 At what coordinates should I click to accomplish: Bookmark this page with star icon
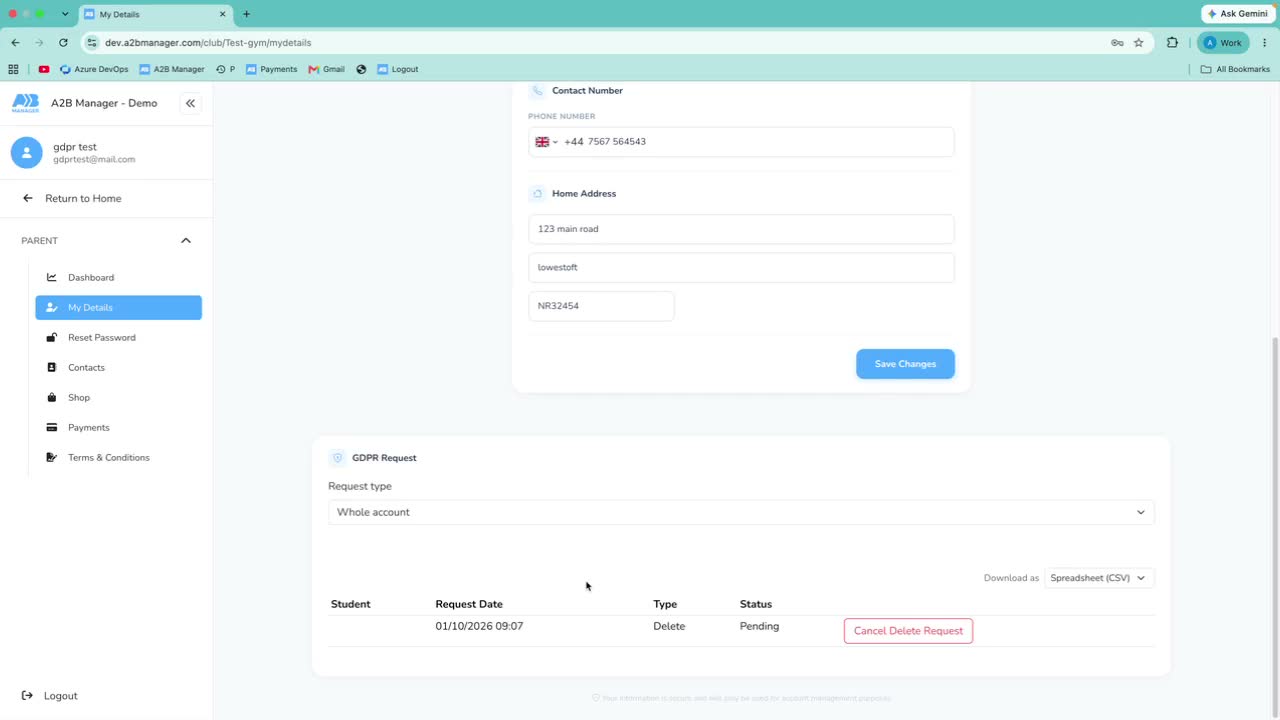pyautogui.click(x=1138, y=43)
